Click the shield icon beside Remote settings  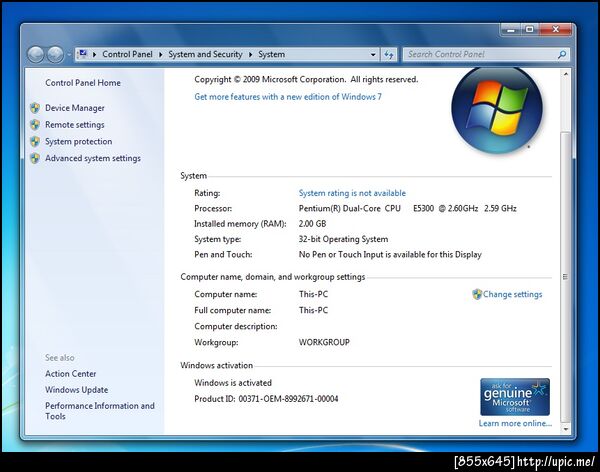click(35, 125)
